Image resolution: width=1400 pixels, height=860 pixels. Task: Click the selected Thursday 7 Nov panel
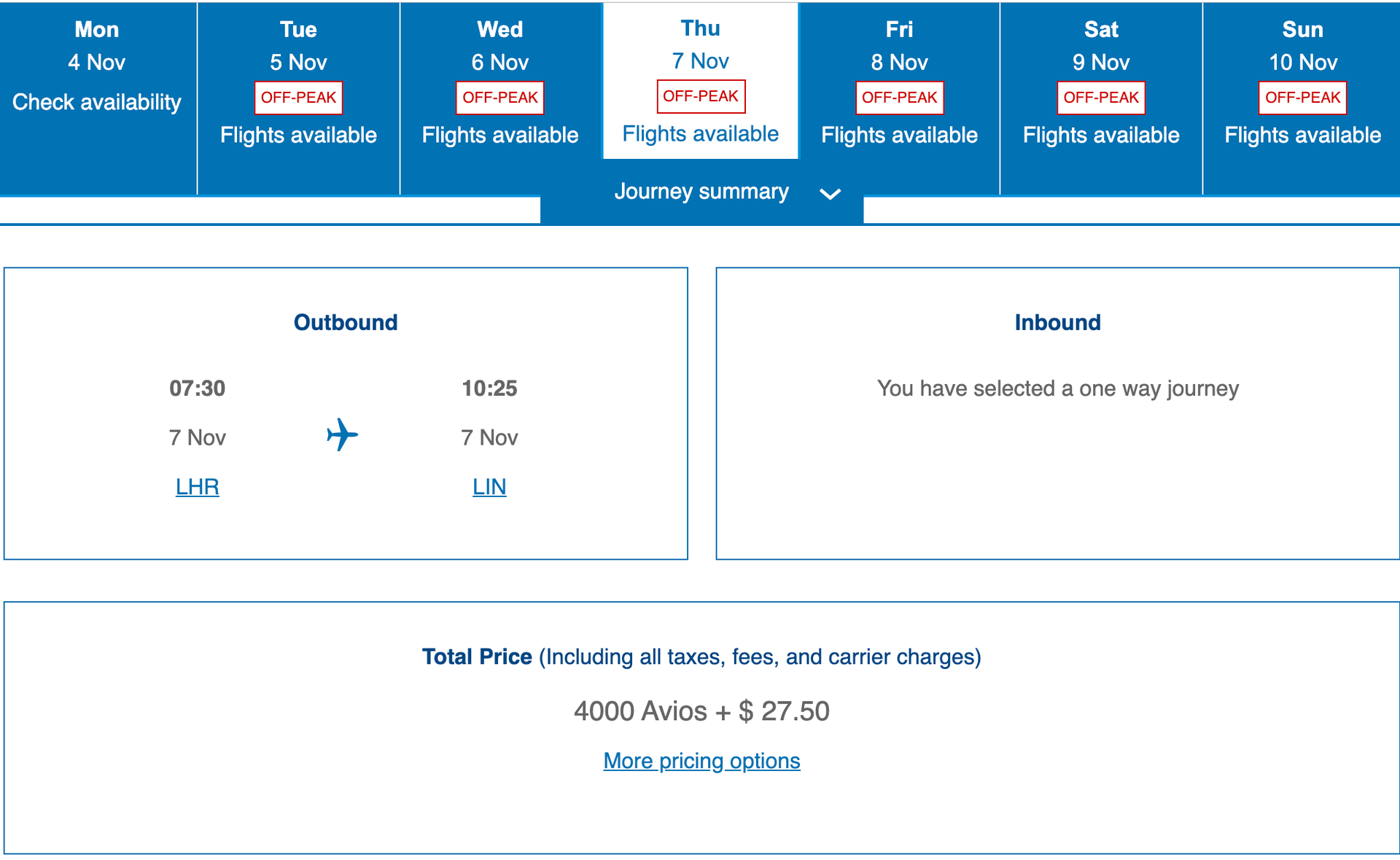(700, 80)
